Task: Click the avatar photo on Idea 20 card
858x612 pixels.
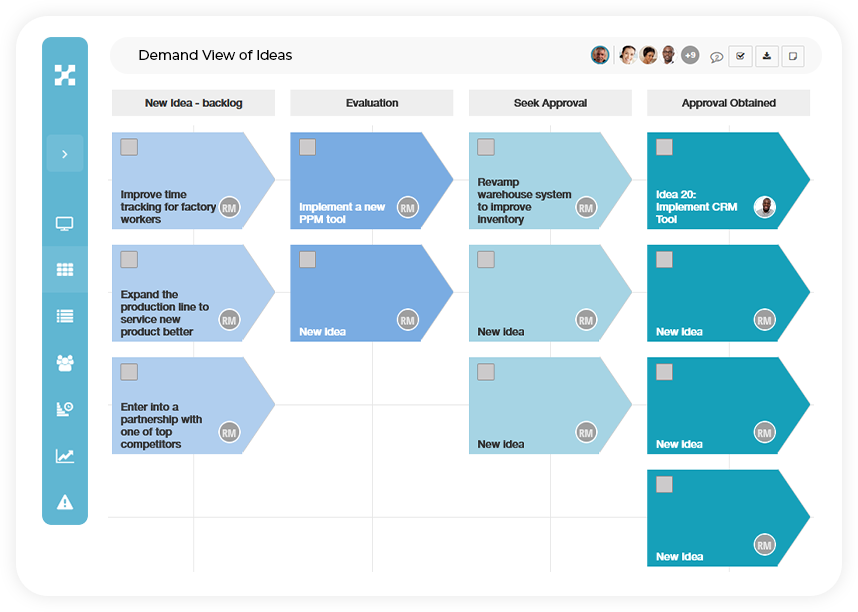Action: [764, 207]
